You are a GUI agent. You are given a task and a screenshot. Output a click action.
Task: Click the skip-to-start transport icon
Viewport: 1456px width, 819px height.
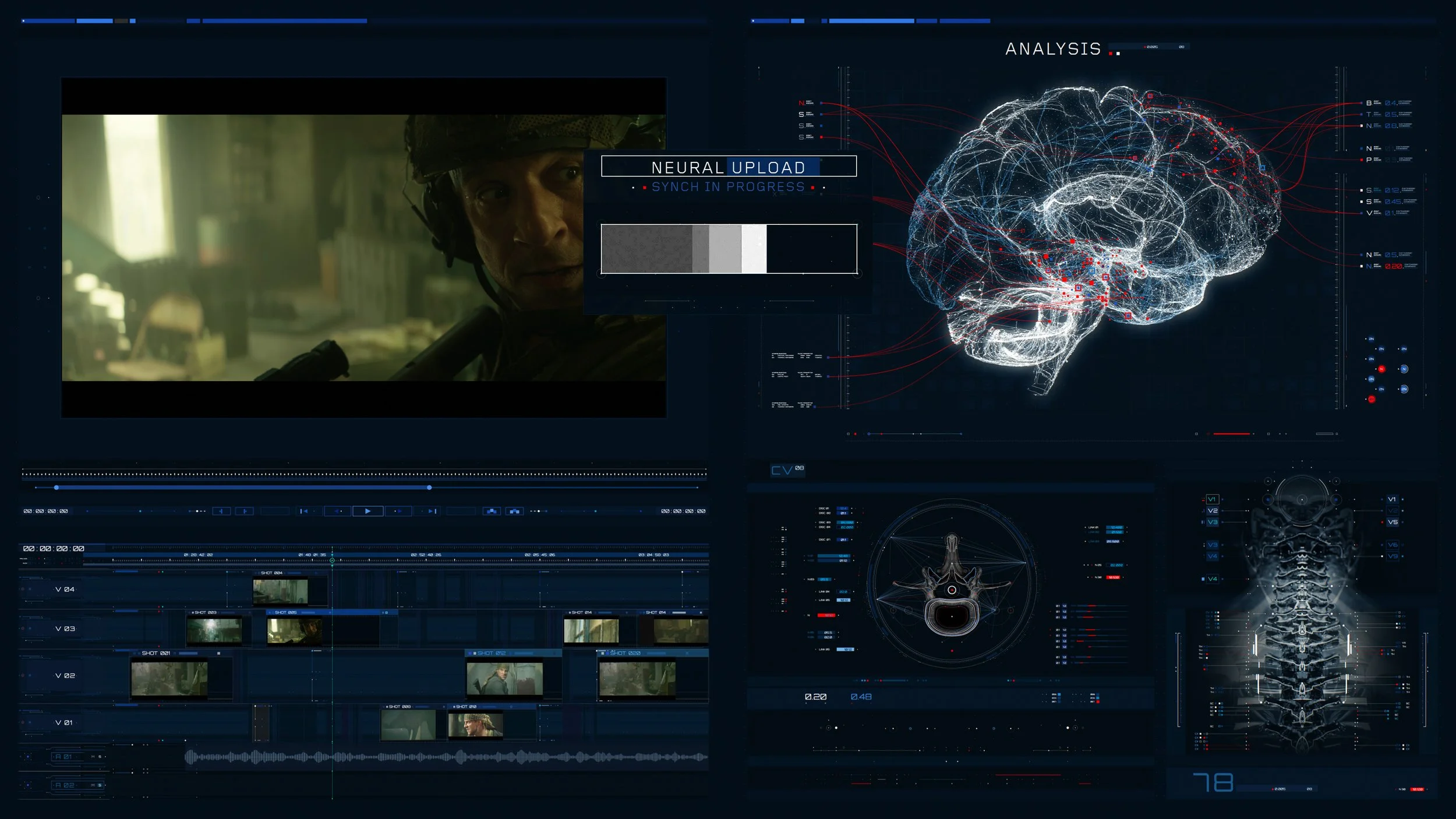[x=303, y=511]
